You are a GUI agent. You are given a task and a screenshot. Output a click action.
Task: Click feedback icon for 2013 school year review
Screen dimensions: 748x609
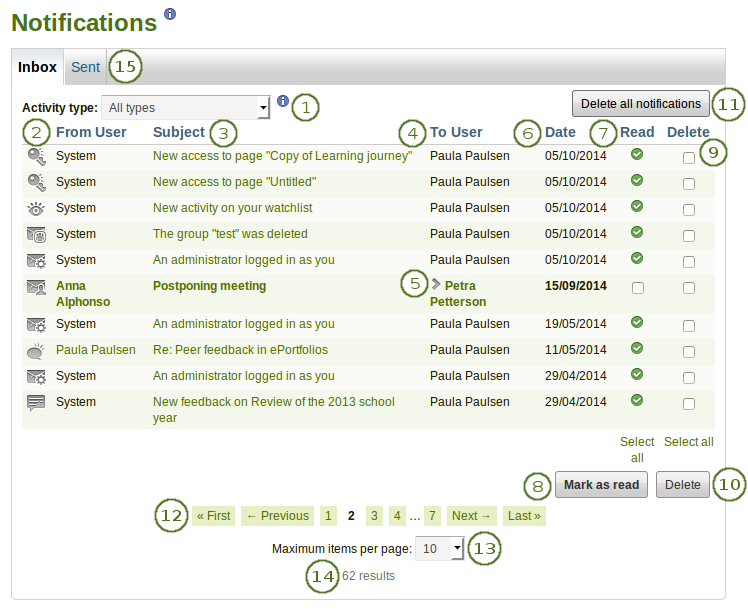pyautogui.click(x=36, y=403)
